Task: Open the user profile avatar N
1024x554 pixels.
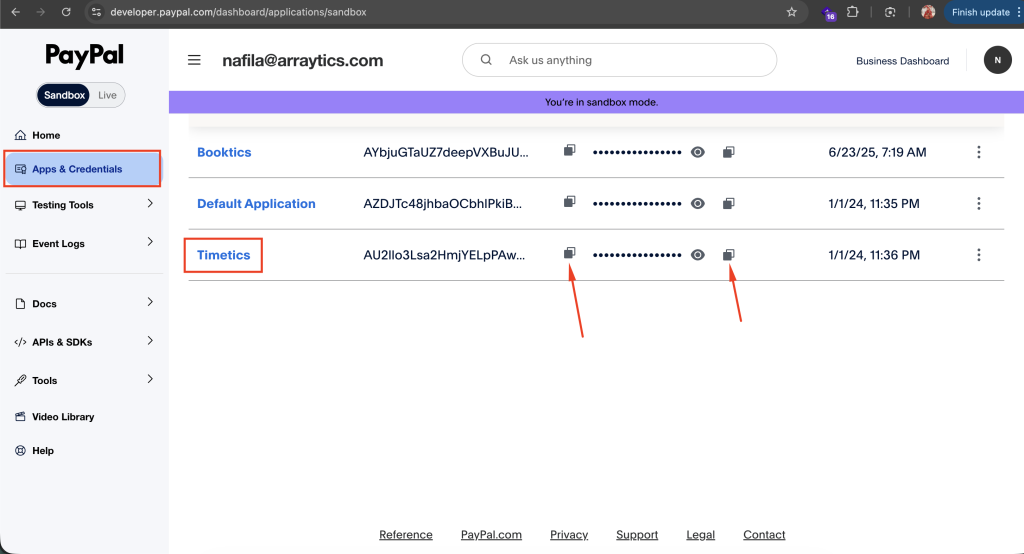Action: pos(997,60)
